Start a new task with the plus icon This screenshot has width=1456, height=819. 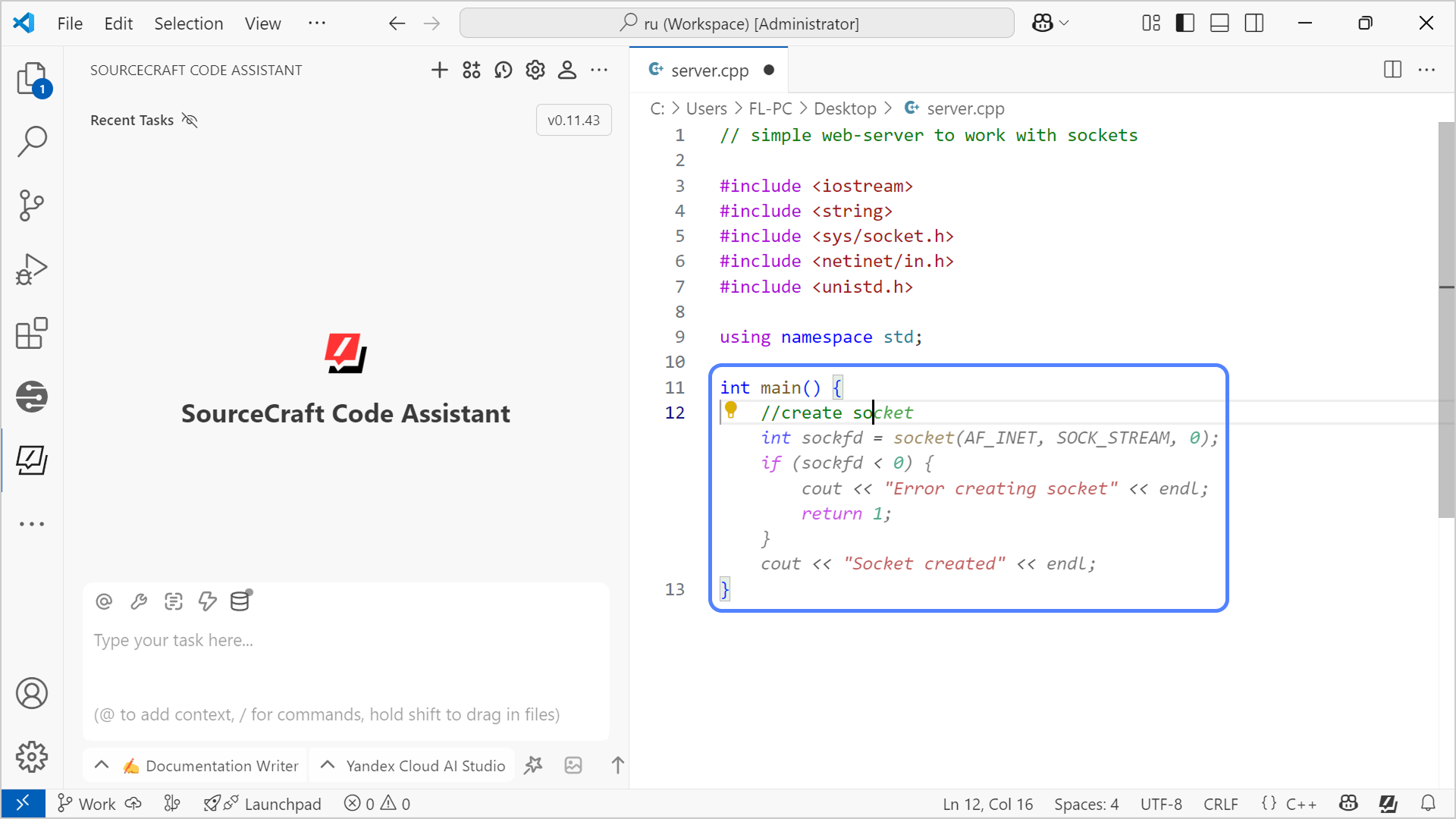coord(440,70)
